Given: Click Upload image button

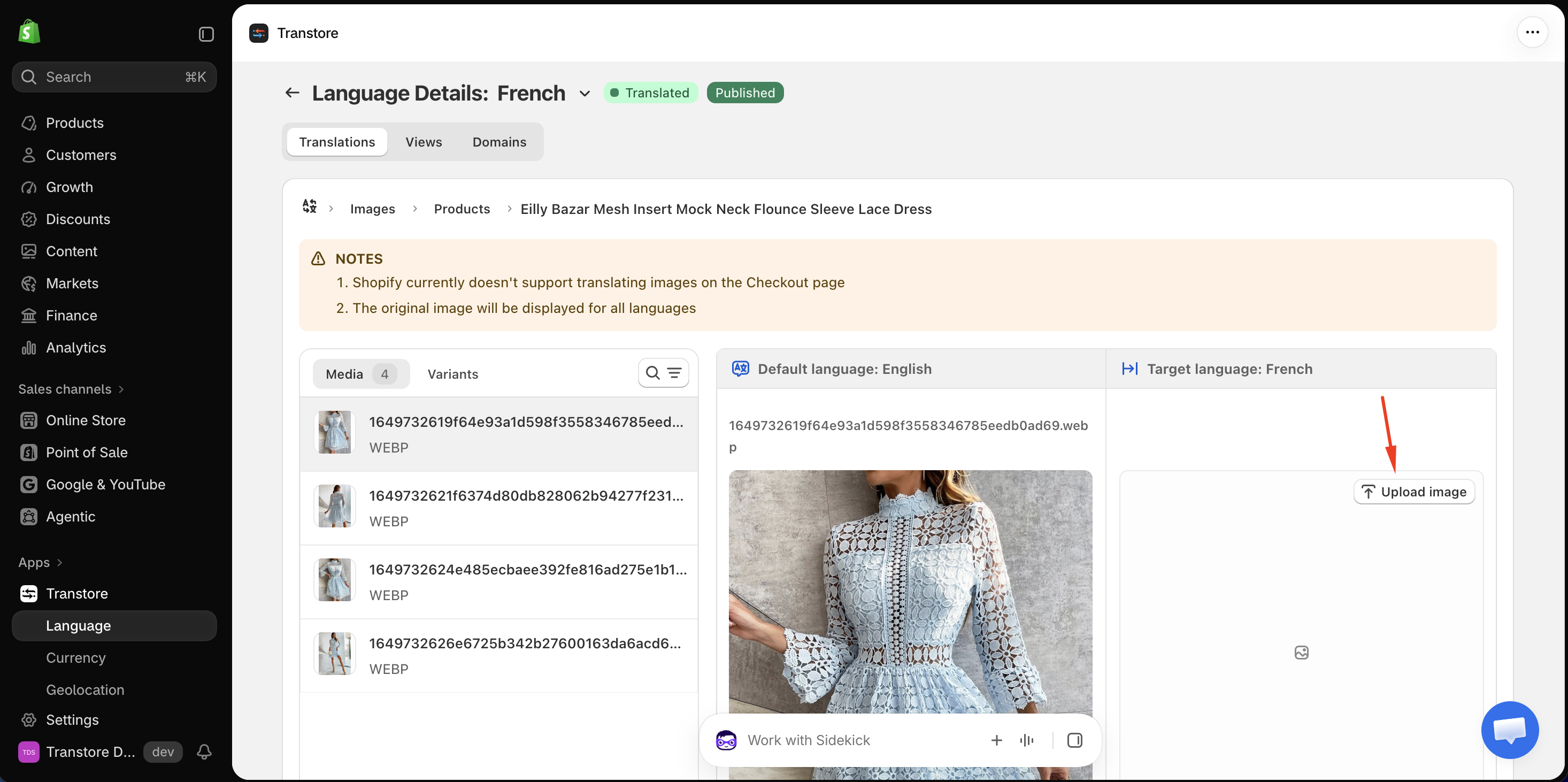Looking at the screenshot, I should coord(1413,492).
